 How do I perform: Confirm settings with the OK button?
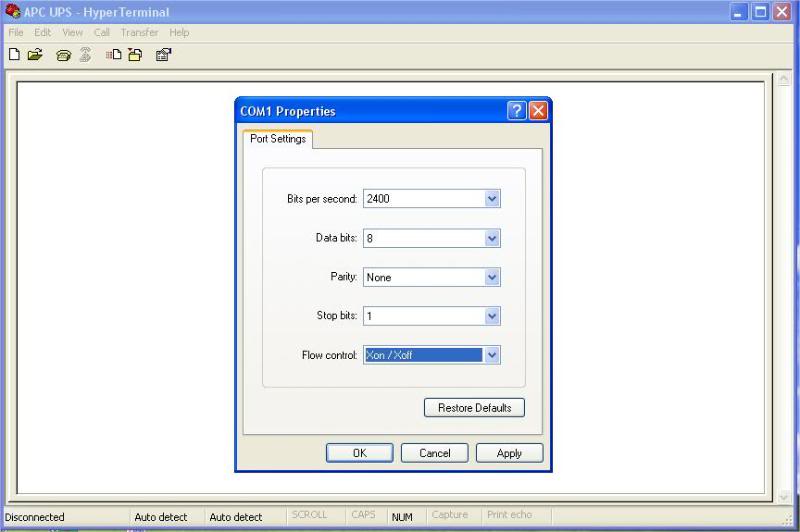click(359, 453)
